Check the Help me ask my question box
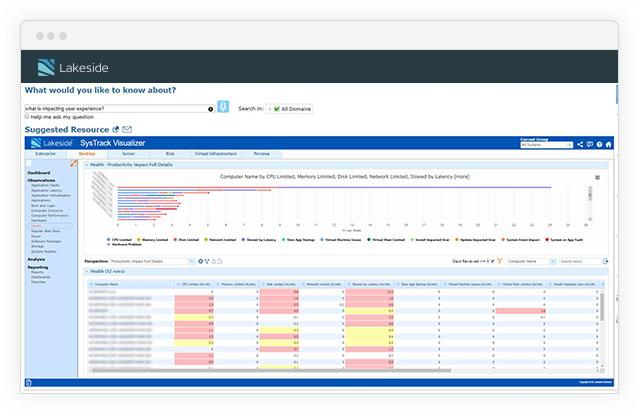 [x=27, y=117]
